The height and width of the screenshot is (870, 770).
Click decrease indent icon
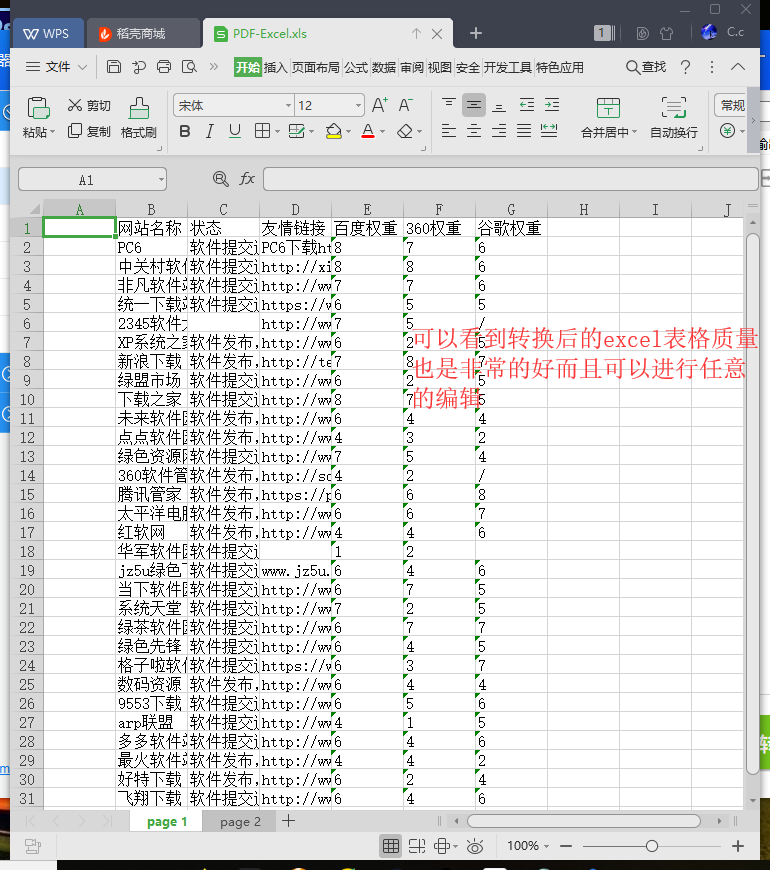coord(526,104)
